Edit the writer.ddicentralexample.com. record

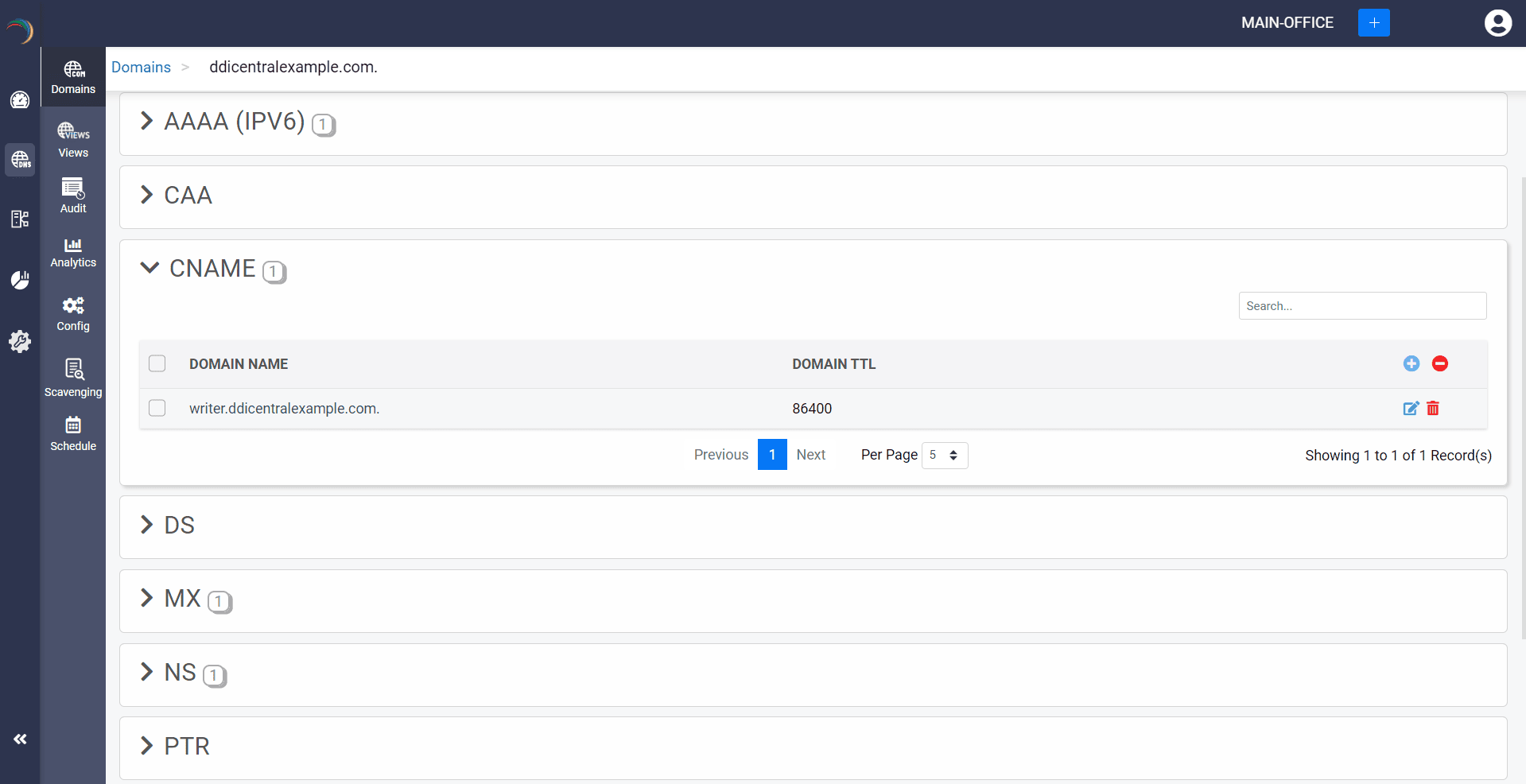1410,409
